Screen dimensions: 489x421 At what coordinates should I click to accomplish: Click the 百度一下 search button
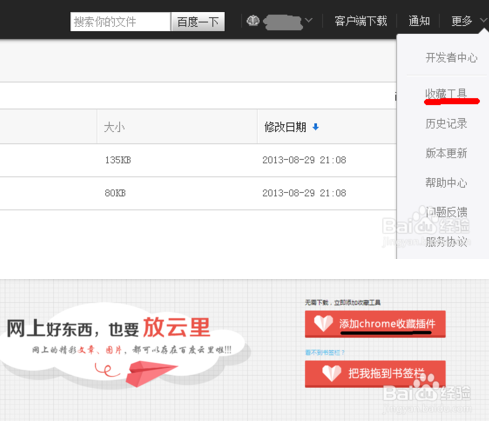(x=198, y=22)
